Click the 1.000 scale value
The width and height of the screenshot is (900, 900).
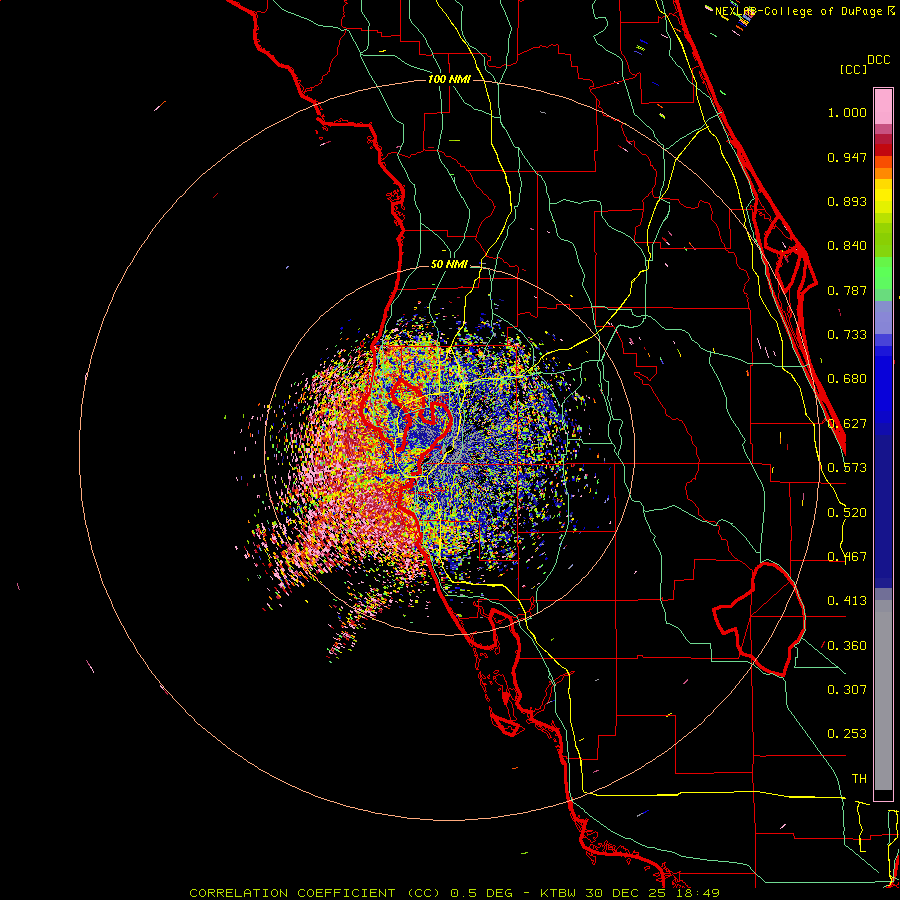pyautogui.click(x=847, y=112)
